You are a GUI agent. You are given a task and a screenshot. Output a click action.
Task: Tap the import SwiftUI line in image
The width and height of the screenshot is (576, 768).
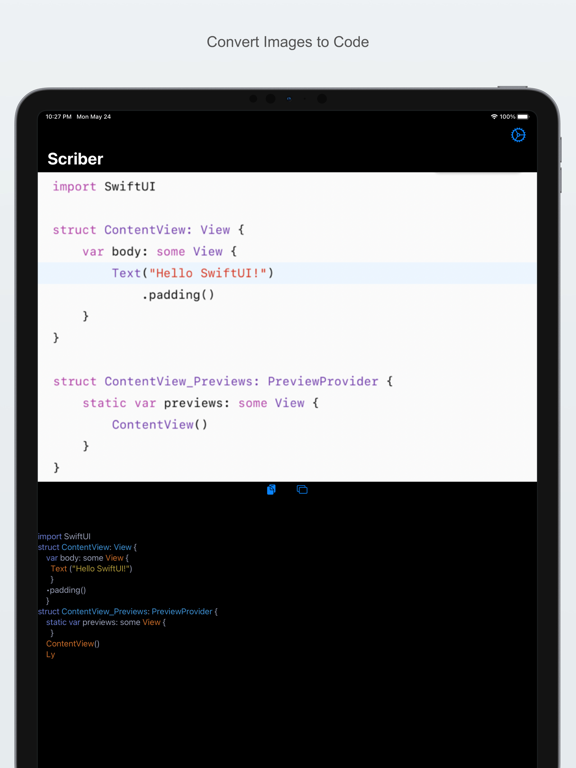[x=104, y=187]
